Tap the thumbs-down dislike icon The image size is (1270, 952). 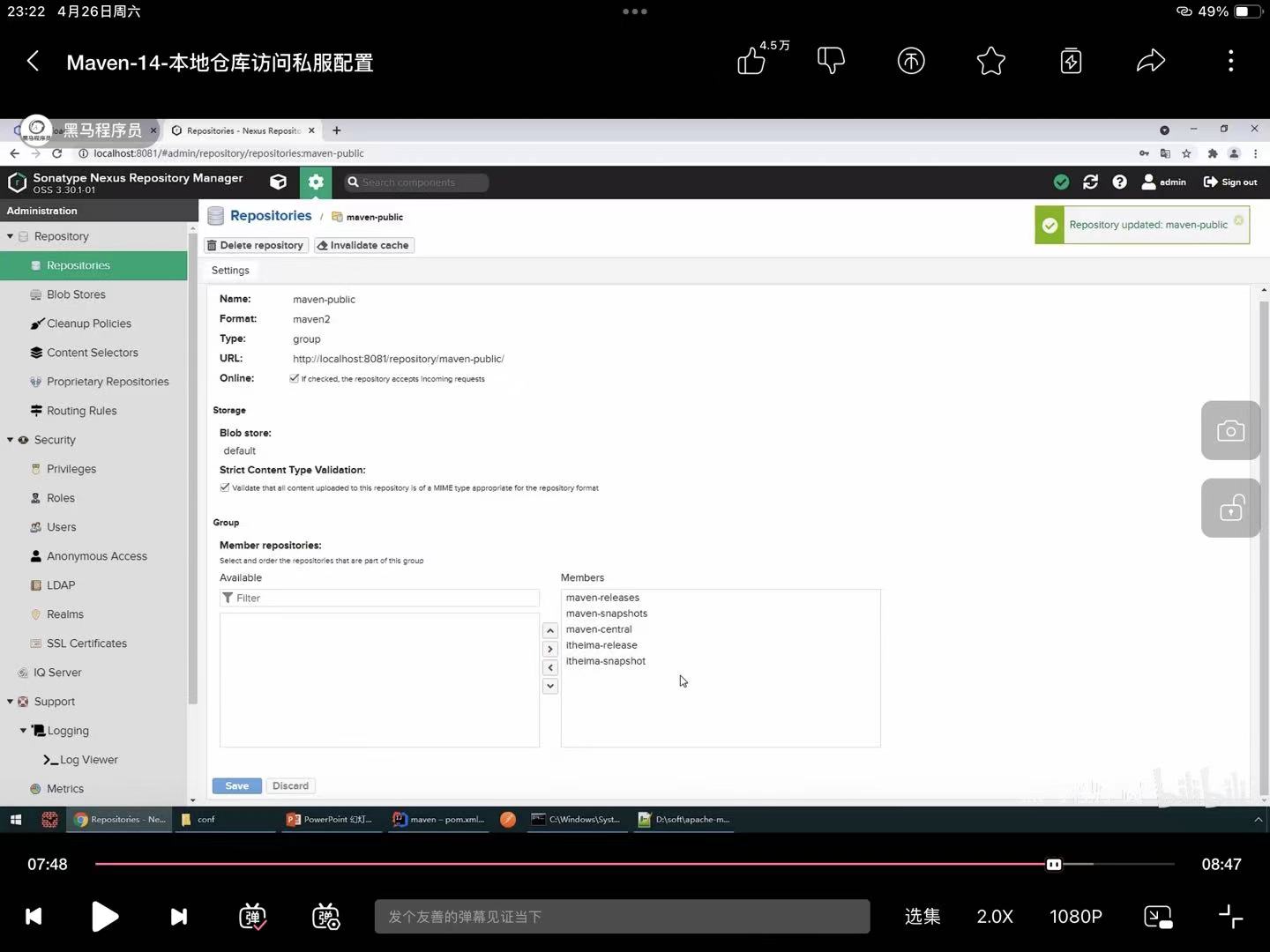[x=831, y=61]
